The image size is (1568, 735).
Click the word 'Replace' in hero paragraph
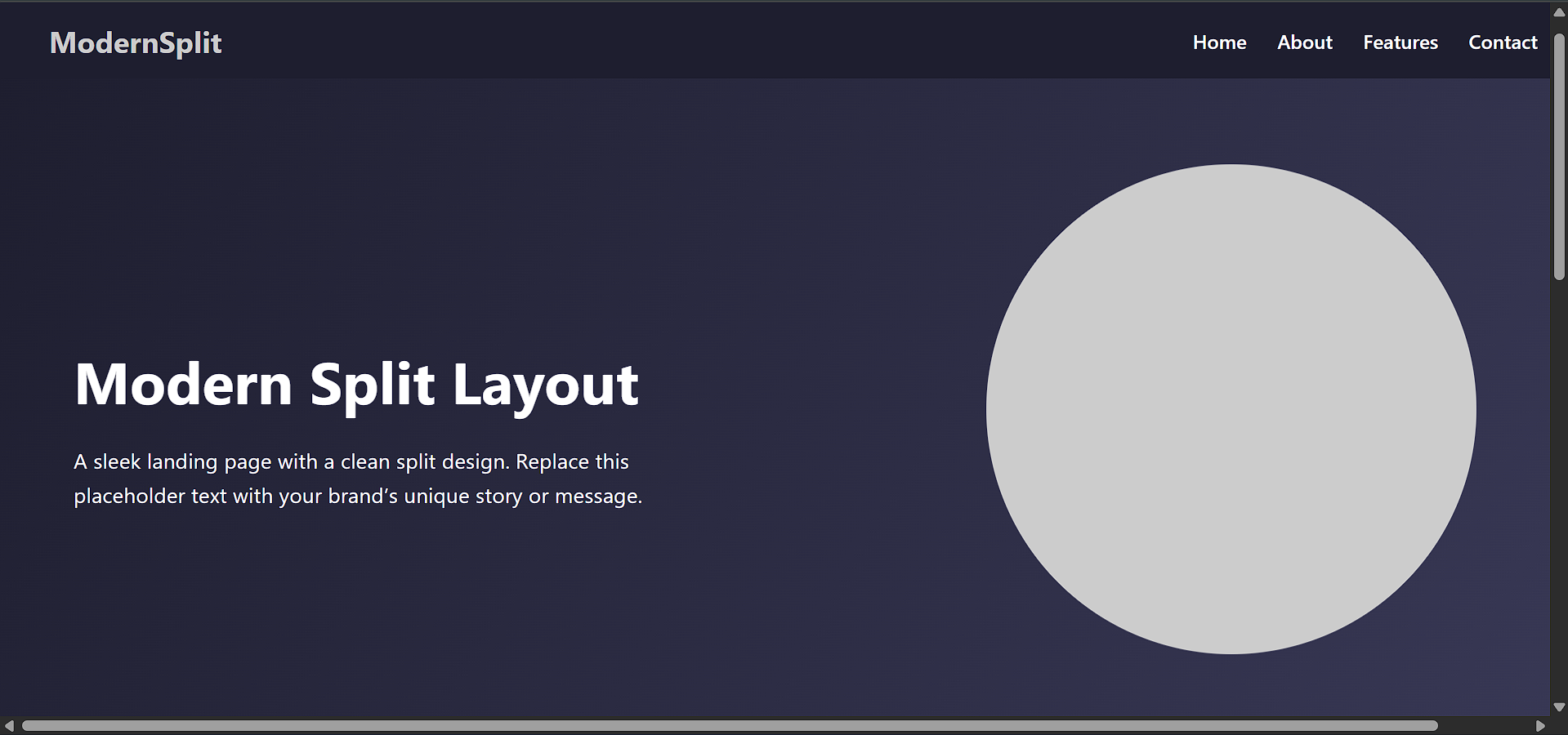coord(552,462)
